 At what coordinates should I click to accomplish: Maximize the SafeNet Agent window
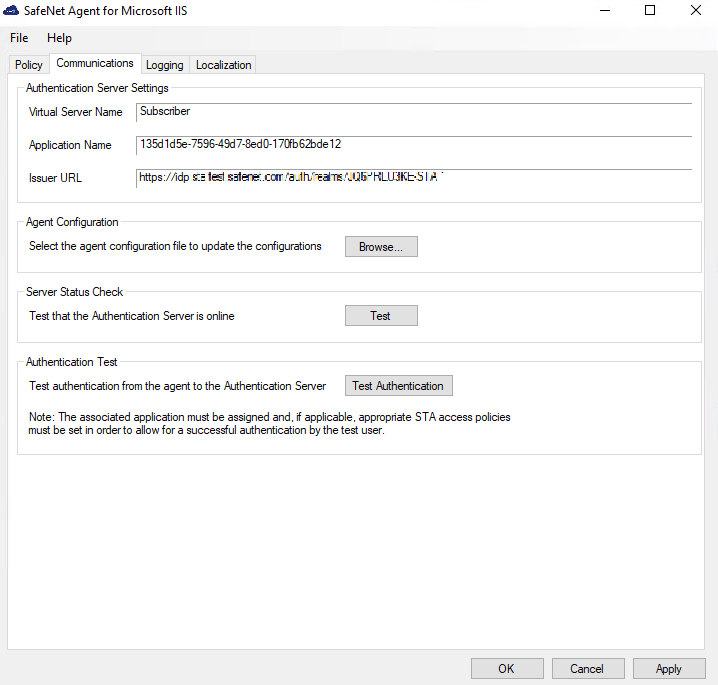pyautogui.click(x=650, y=11)
